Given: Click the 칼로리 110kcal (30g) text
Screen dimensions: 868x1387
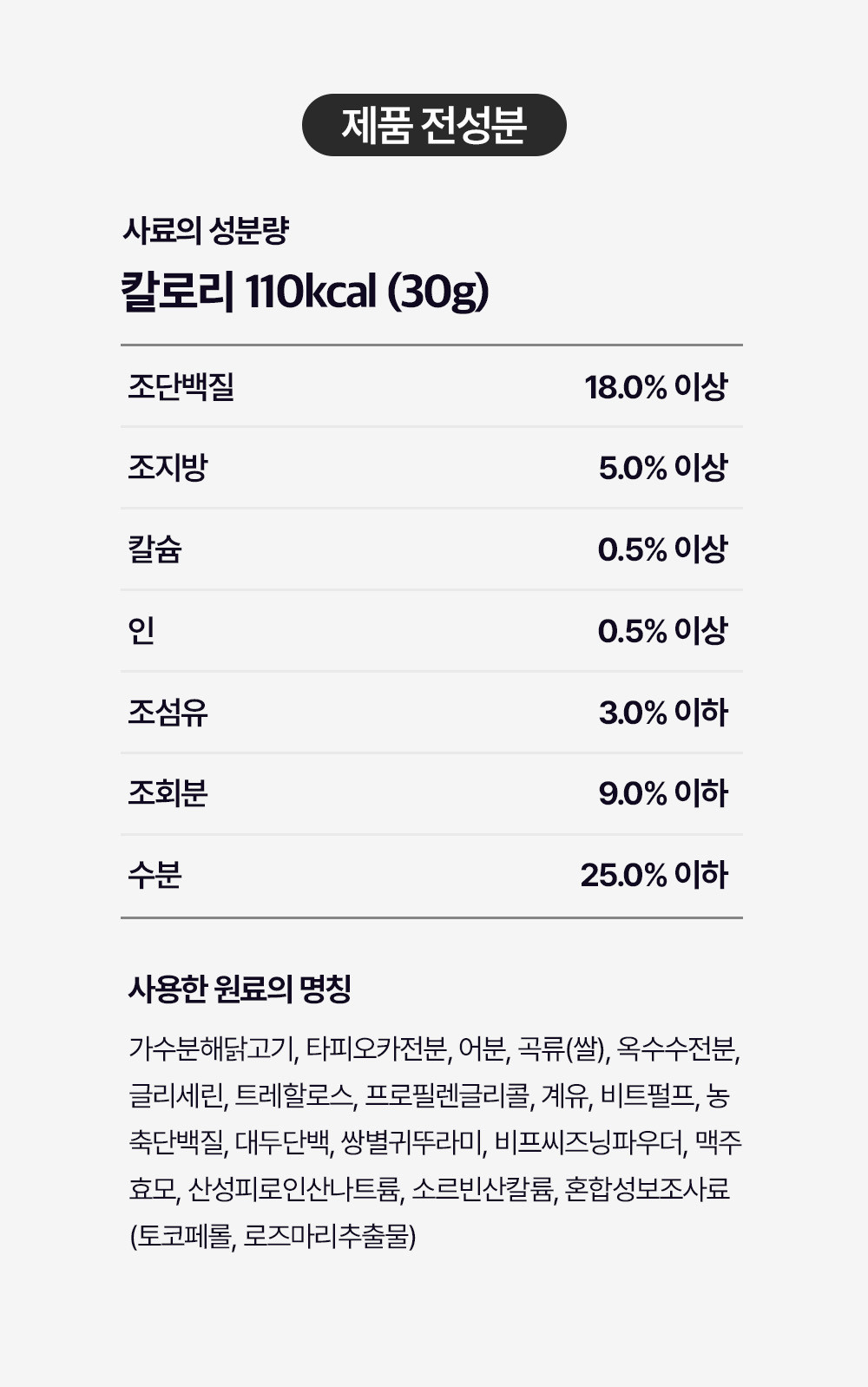Looking at the screenshot, I should pos(305,292).
